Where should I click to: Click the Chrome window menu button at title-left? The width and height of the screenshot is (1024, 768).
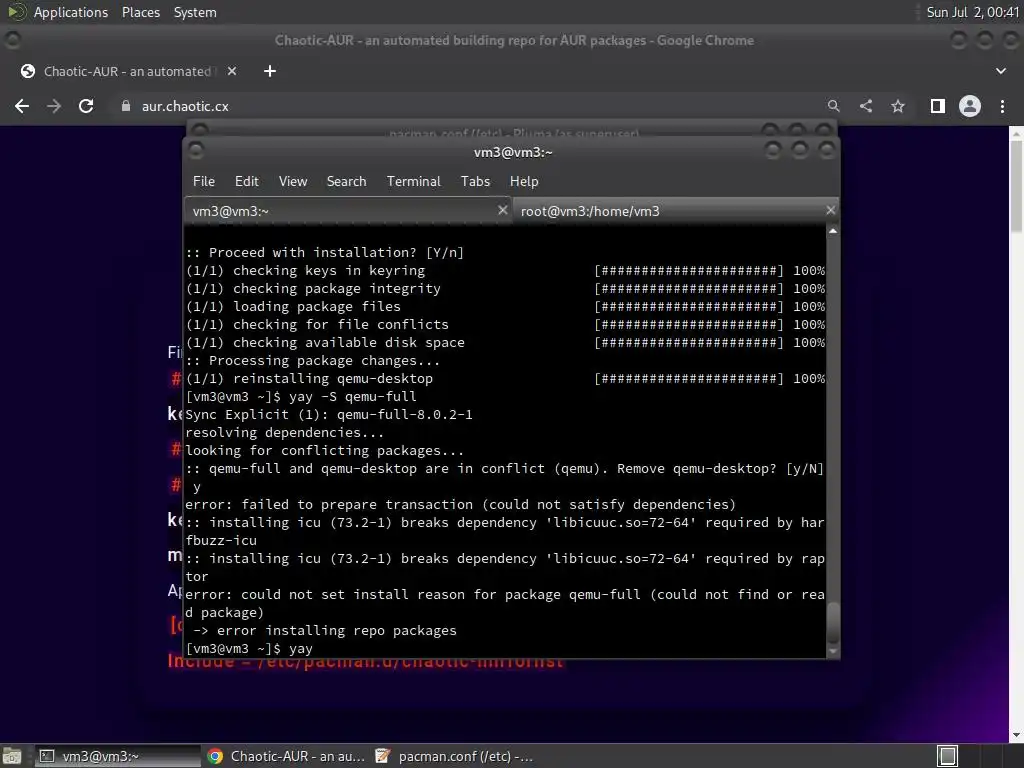pos(12,40)
